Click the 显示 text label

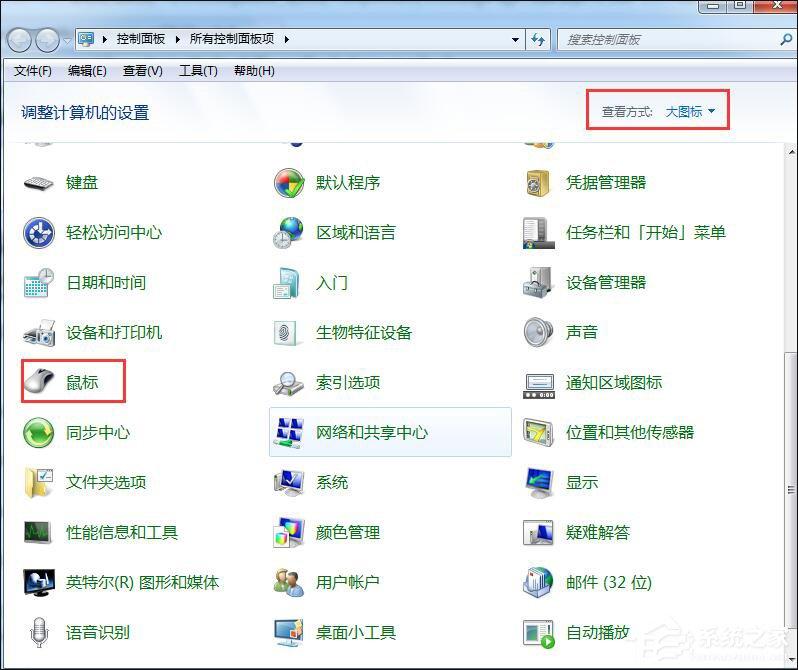click(x=582, y=482)
